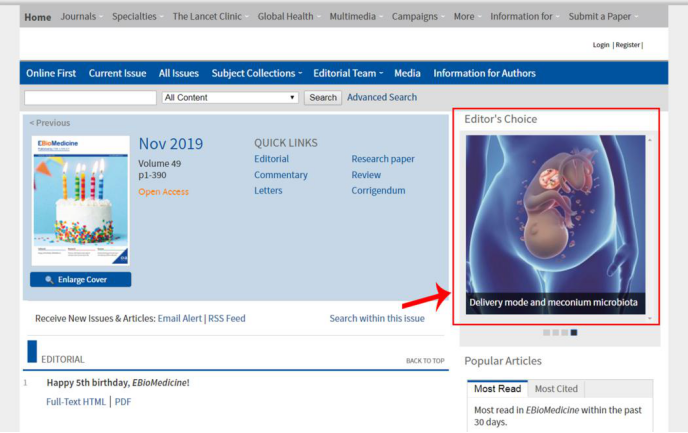Click the magnifier icon on Enlarge Cover
This screenshot has height=433, width=688.
49,279
